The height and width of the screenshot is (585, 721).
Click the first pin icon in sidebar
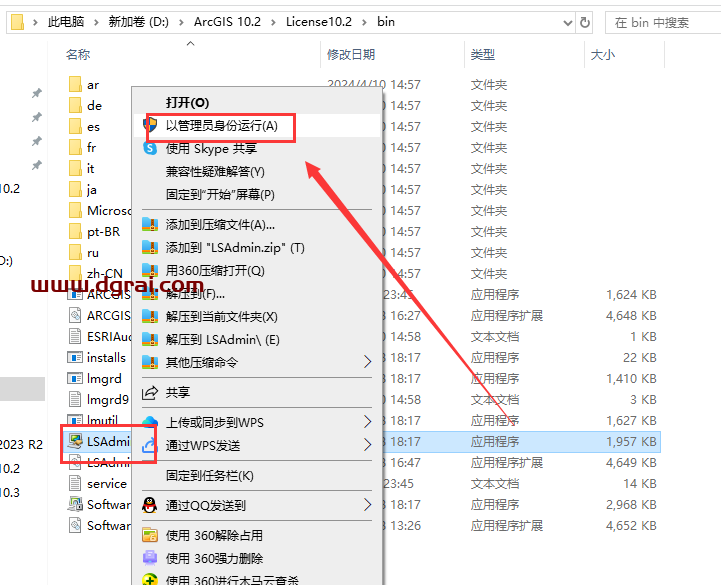click(x=37, y=93)
